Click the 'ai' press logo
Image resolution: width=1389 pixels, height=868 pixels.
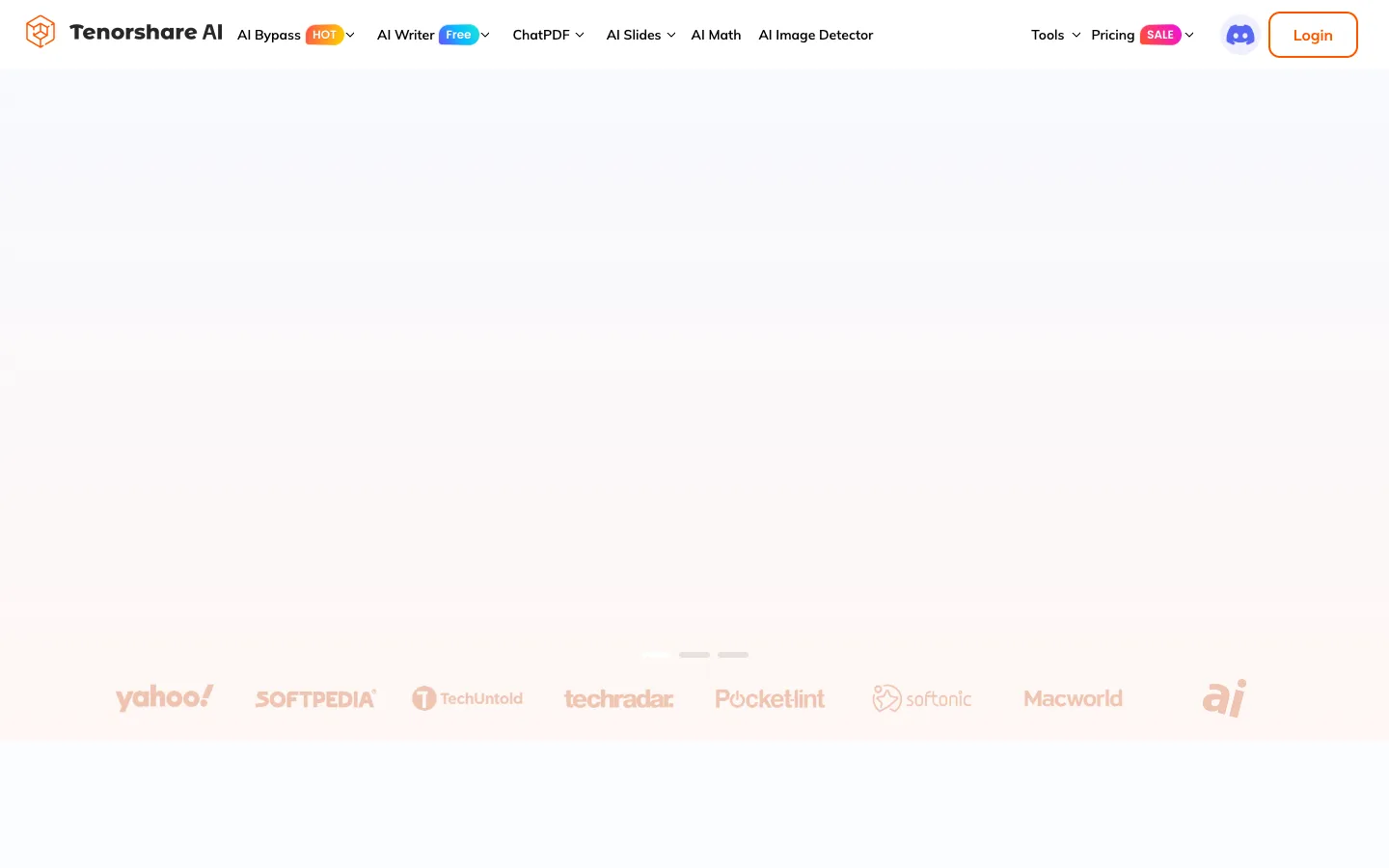coord(1224,698)
